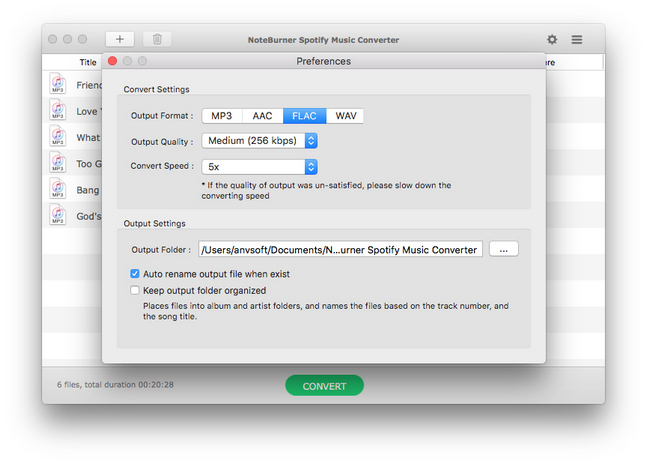Select the Love song title
The height and width of the screenshot is (464, 647).
[x=88, y=111]
